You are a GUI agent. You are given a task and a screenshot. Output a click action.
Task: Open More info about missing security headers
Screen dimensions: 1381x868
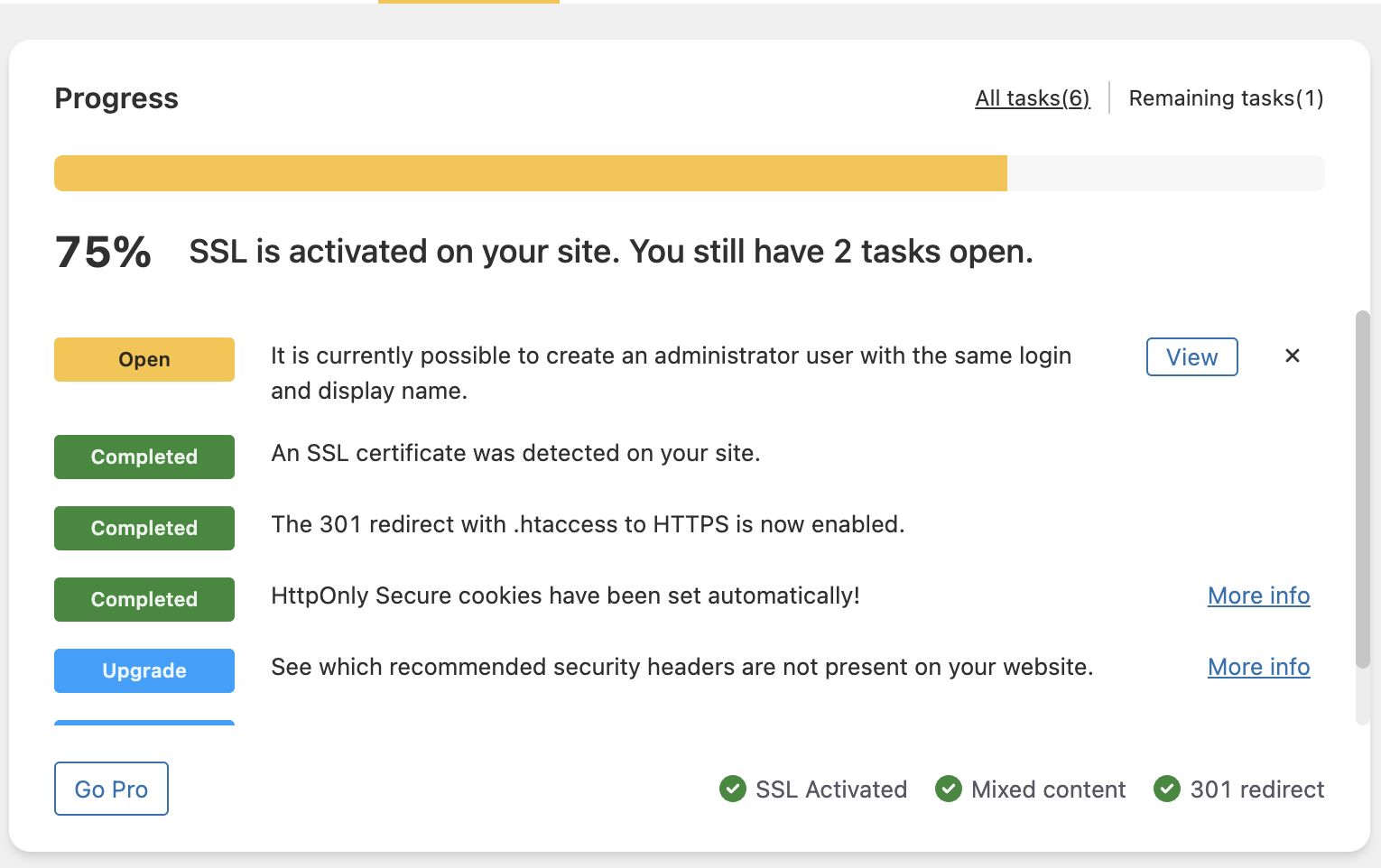tap(1258, 667)
